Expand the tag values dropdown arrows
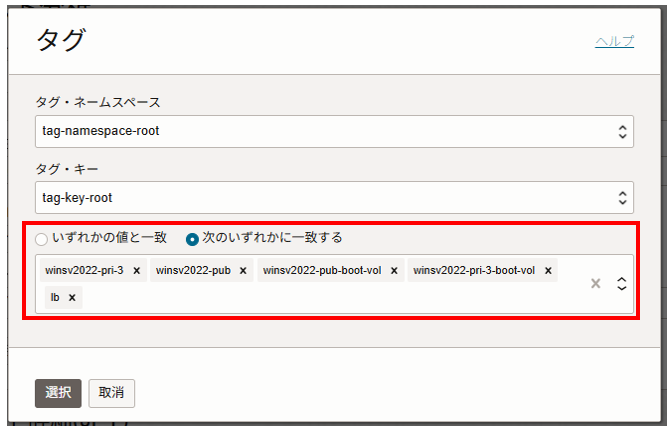 621,284
